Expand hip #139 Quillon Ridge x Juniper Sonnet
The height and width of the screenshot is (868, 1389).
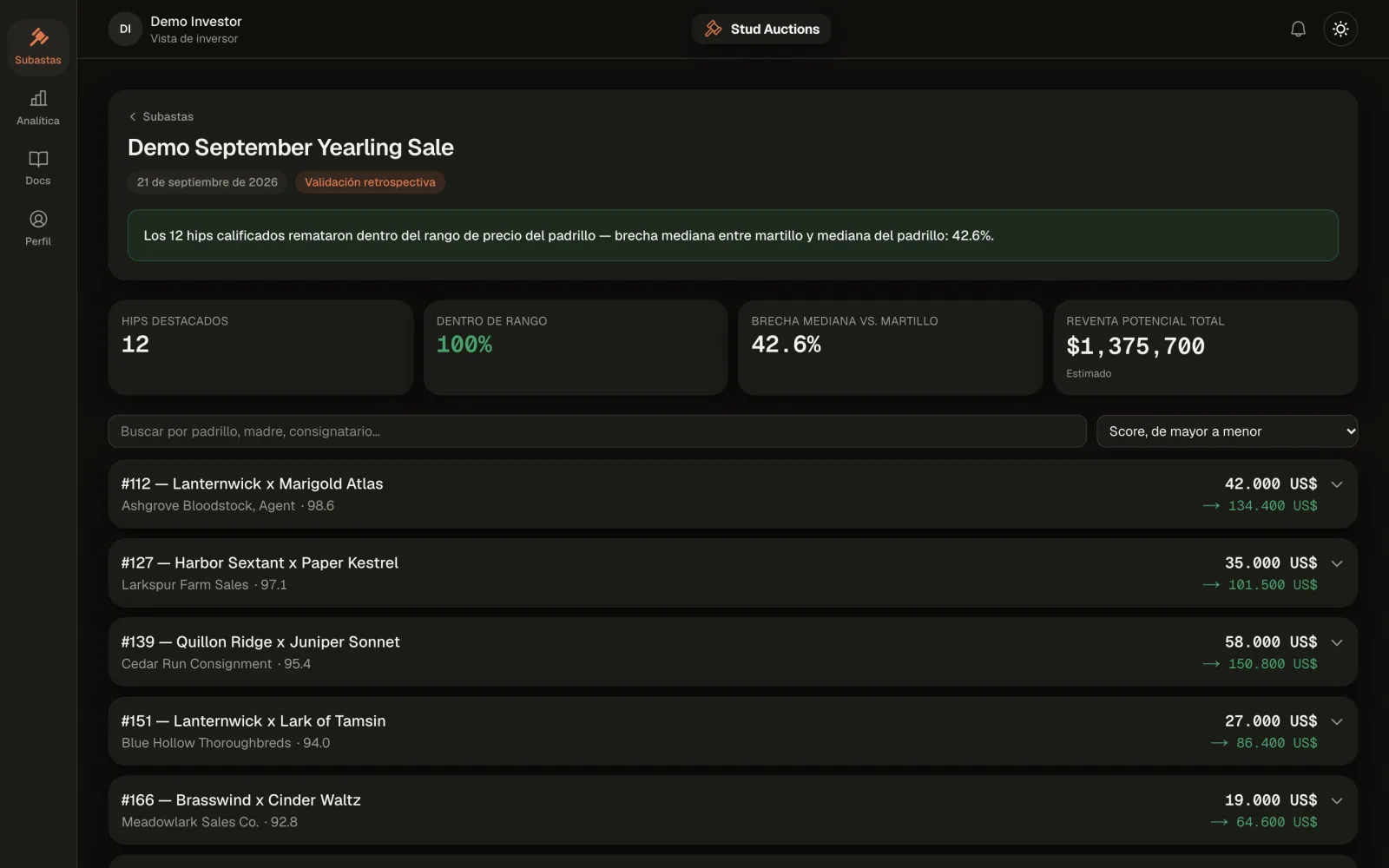733,652
